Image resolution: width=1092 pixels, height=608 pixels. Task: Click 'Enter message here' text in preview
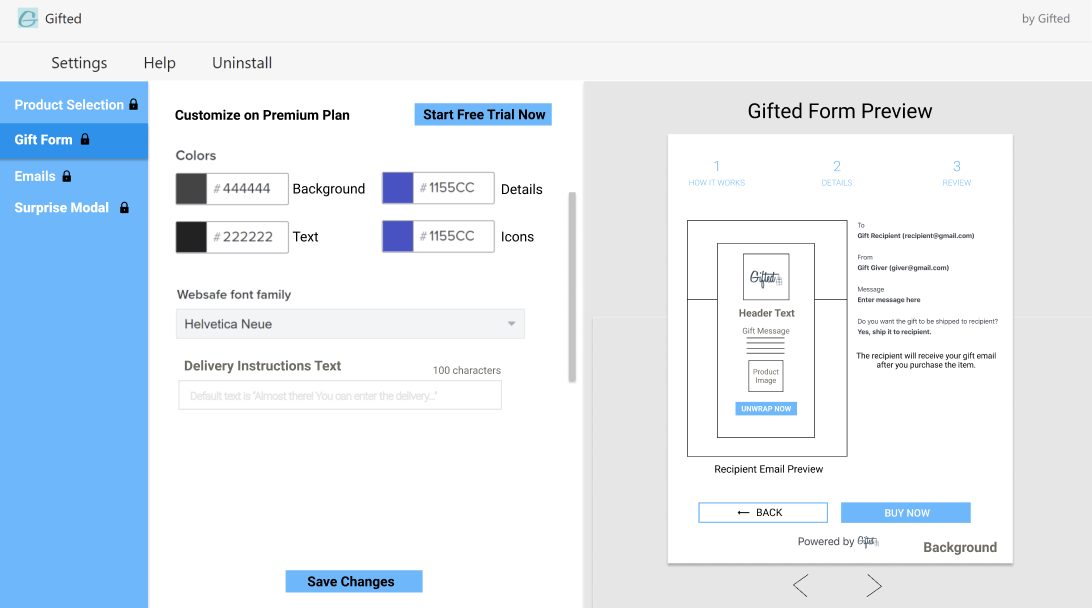pos(889,300)
